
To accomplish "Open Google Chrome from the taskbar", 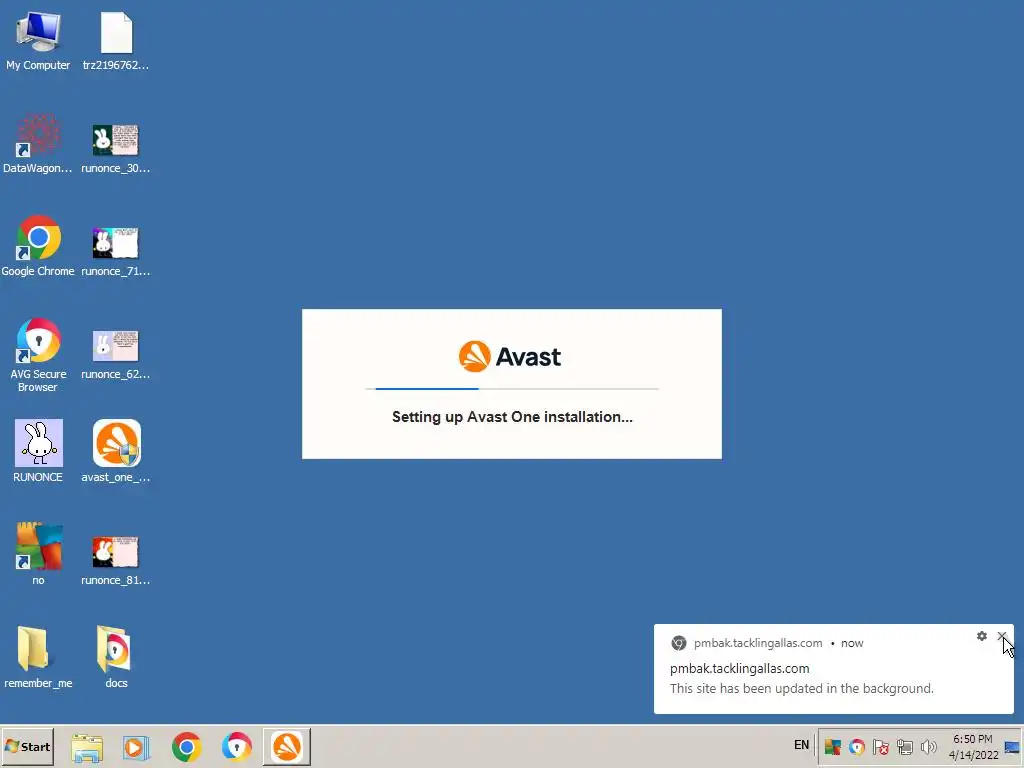I will pyautogui.click(x=187, y=747).
